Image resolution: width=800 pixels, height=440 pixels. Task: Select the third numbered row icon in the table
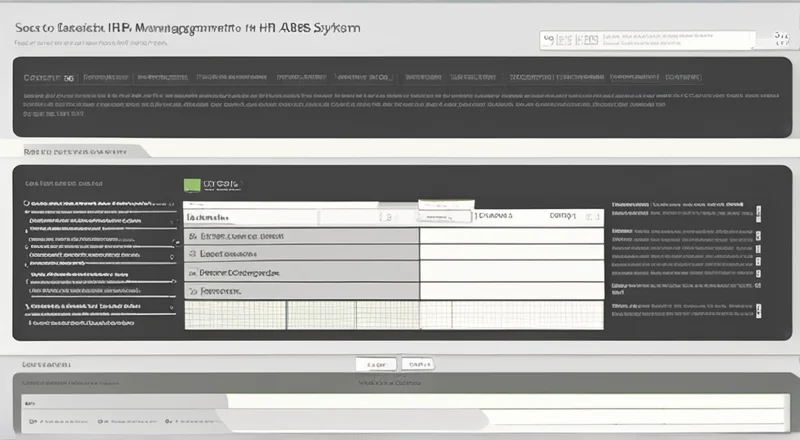(192, 272)
